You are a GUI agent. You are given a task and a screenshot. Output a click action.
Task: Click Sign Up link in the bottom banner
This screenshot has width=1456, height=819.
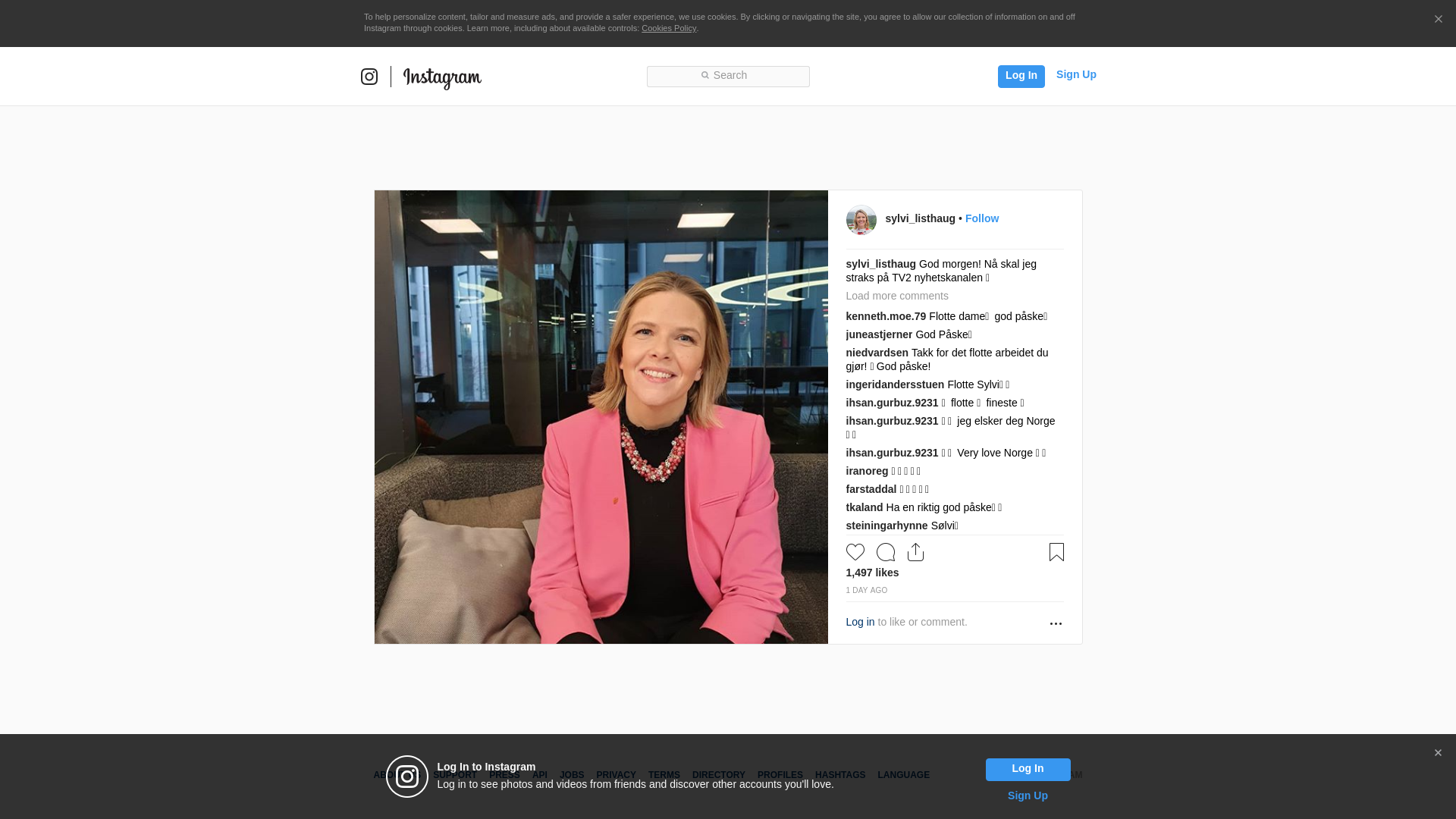[x=1028, y=795]
